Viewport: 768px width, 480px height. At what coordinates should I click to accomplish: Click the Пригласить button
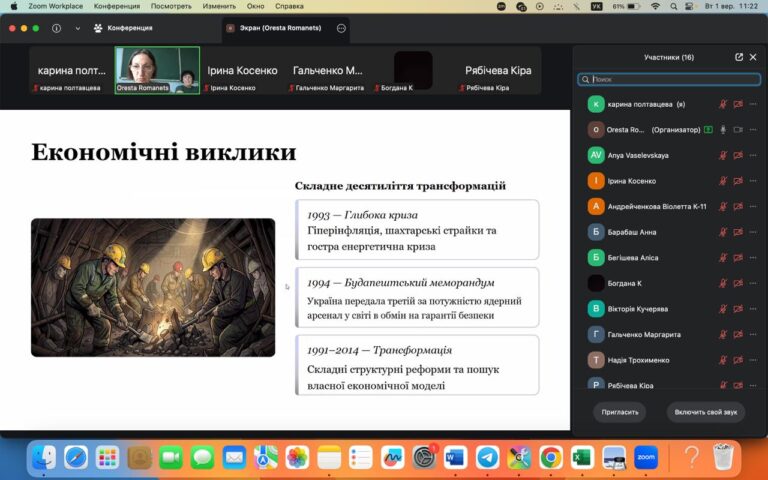[620, 412]
